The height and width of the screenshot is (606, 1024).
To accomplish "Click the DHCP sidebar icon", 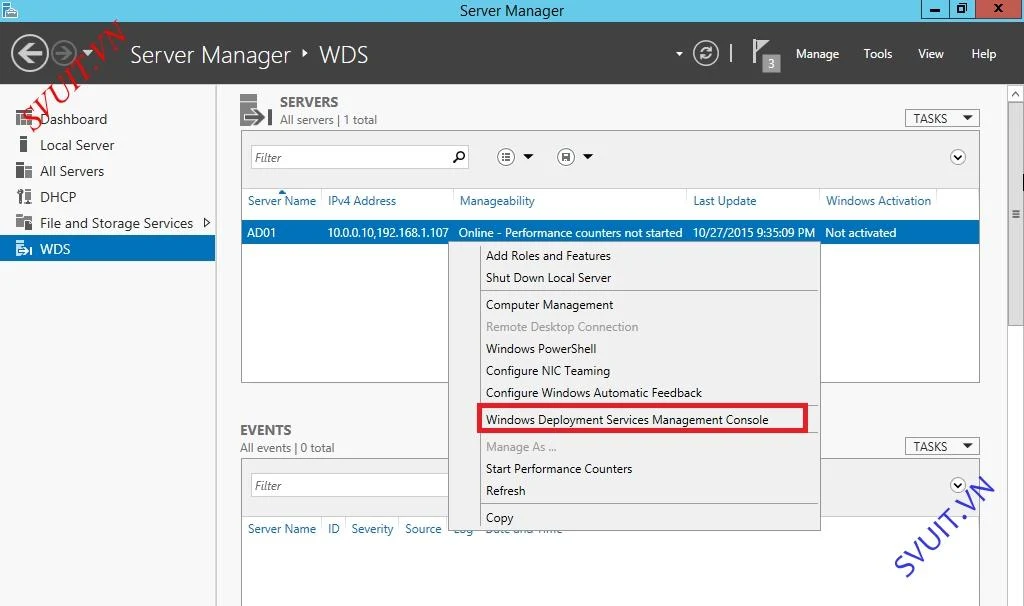I will pos(24,197).
